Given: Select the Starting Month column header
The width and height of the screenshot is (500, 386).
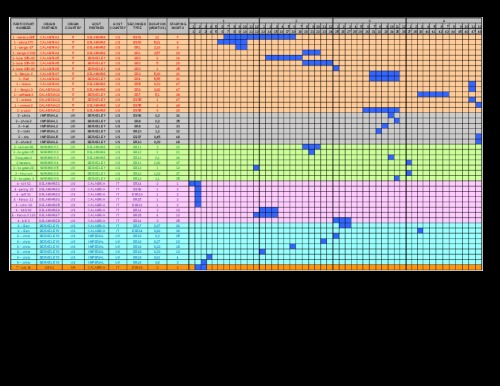Looking at the screenshot, I should click(x=178, y=26).
